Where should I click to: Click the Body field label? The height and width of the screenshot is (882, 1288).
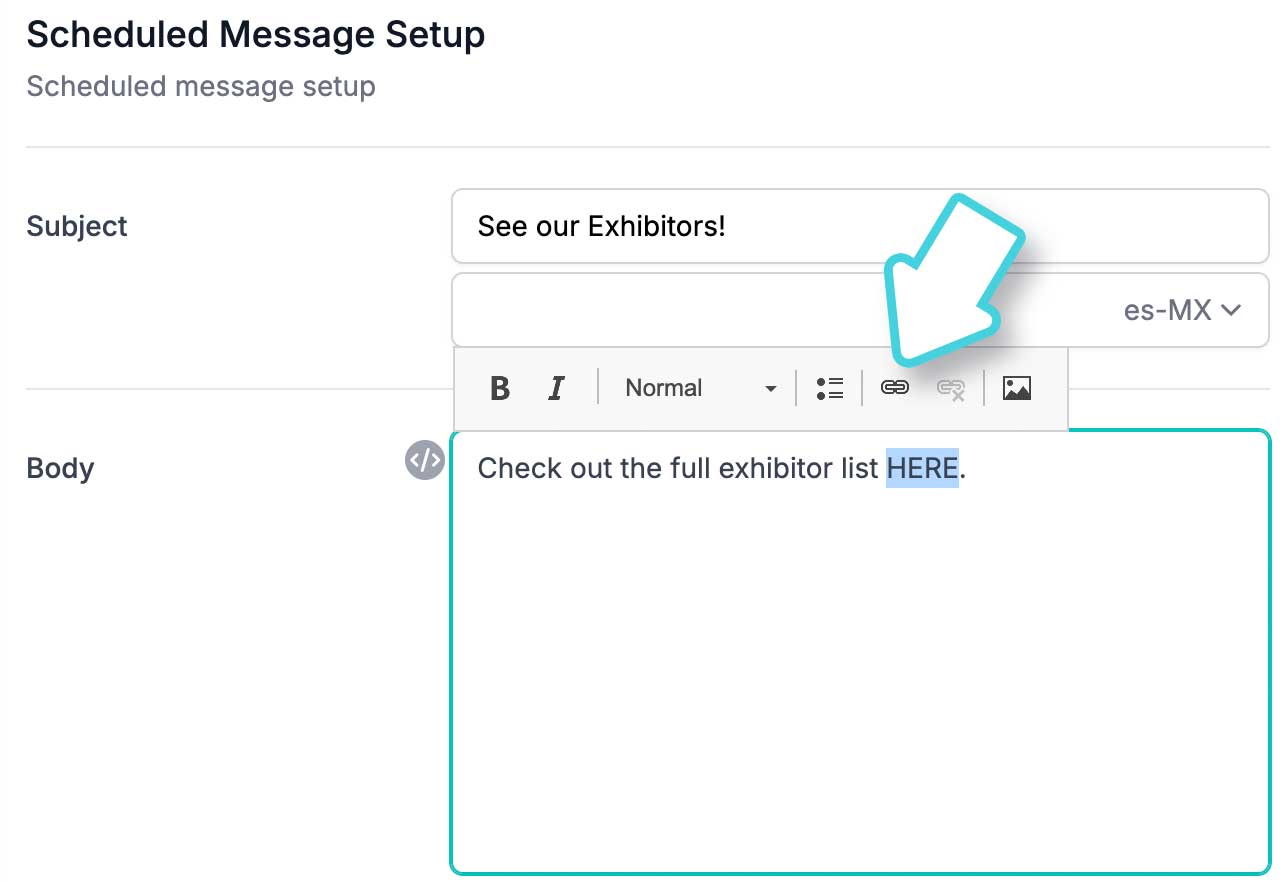pyautogui.click(x=60, y=468)
